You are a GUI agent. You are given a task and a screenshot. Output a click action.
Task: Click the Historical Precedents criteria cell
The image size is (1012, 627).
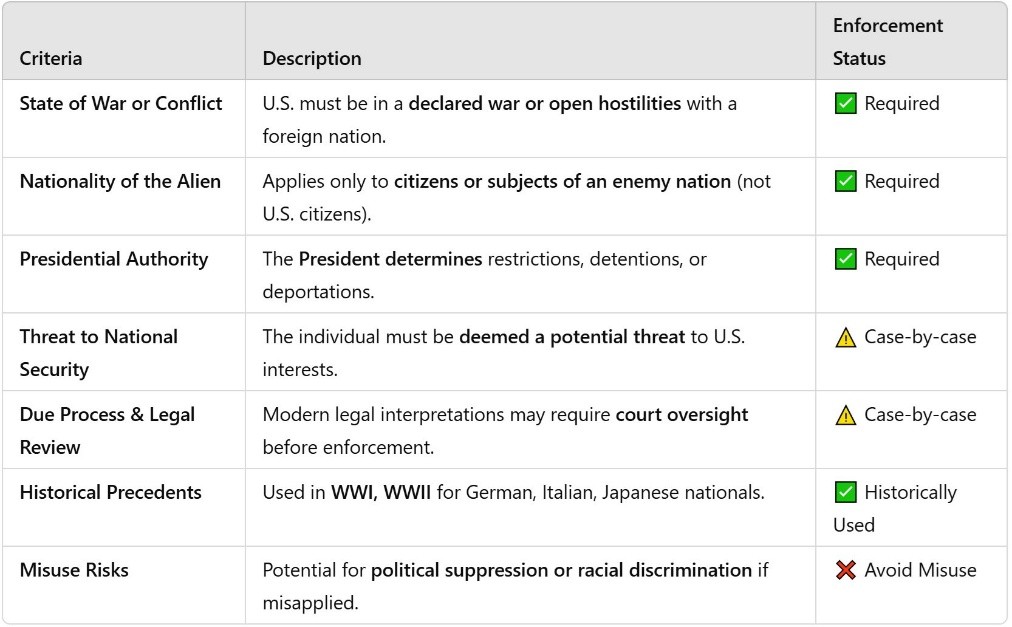(124, 508)
